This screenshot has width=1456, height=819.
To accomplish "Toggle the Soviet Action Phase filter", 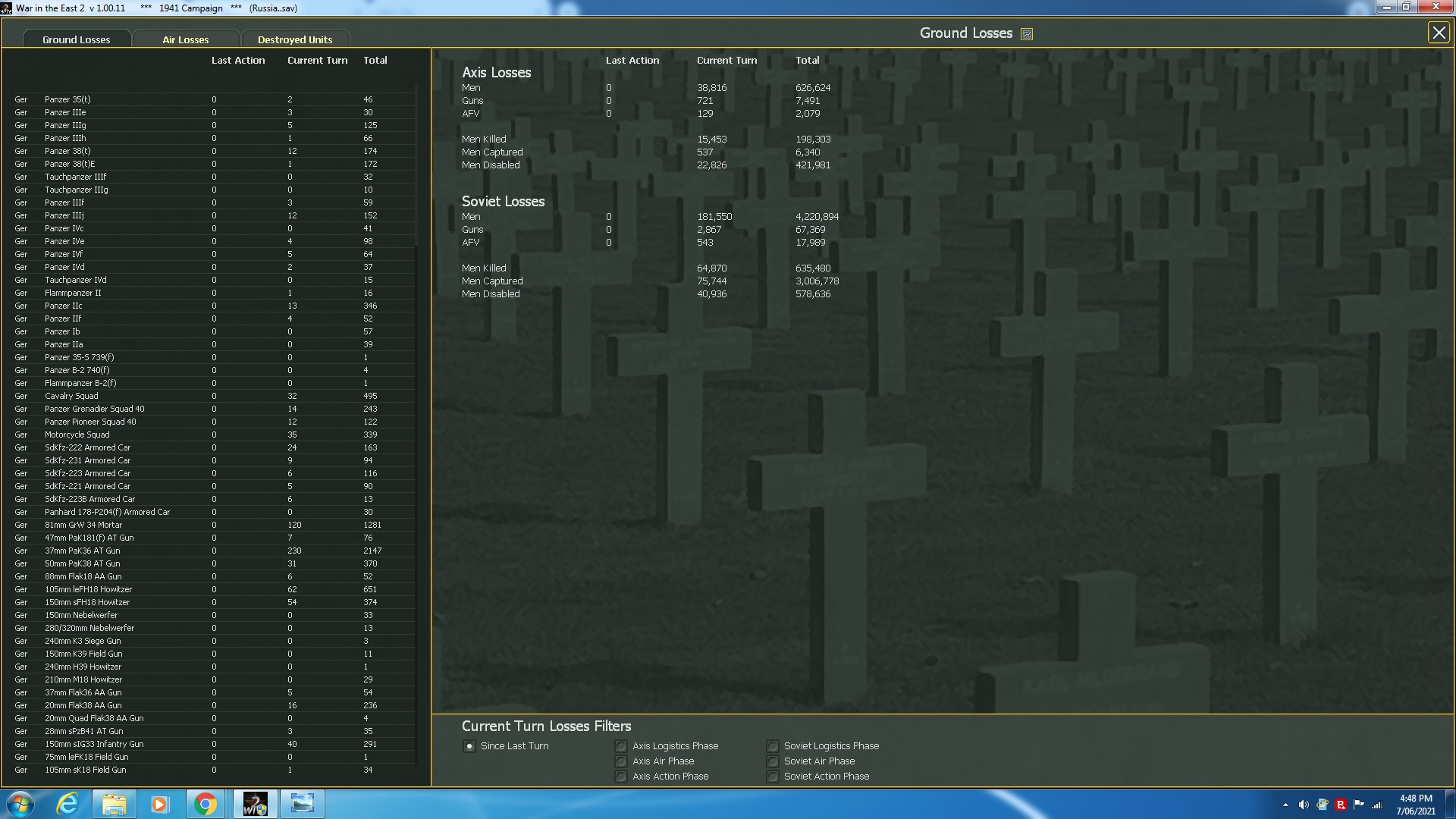I will point(773,777).
